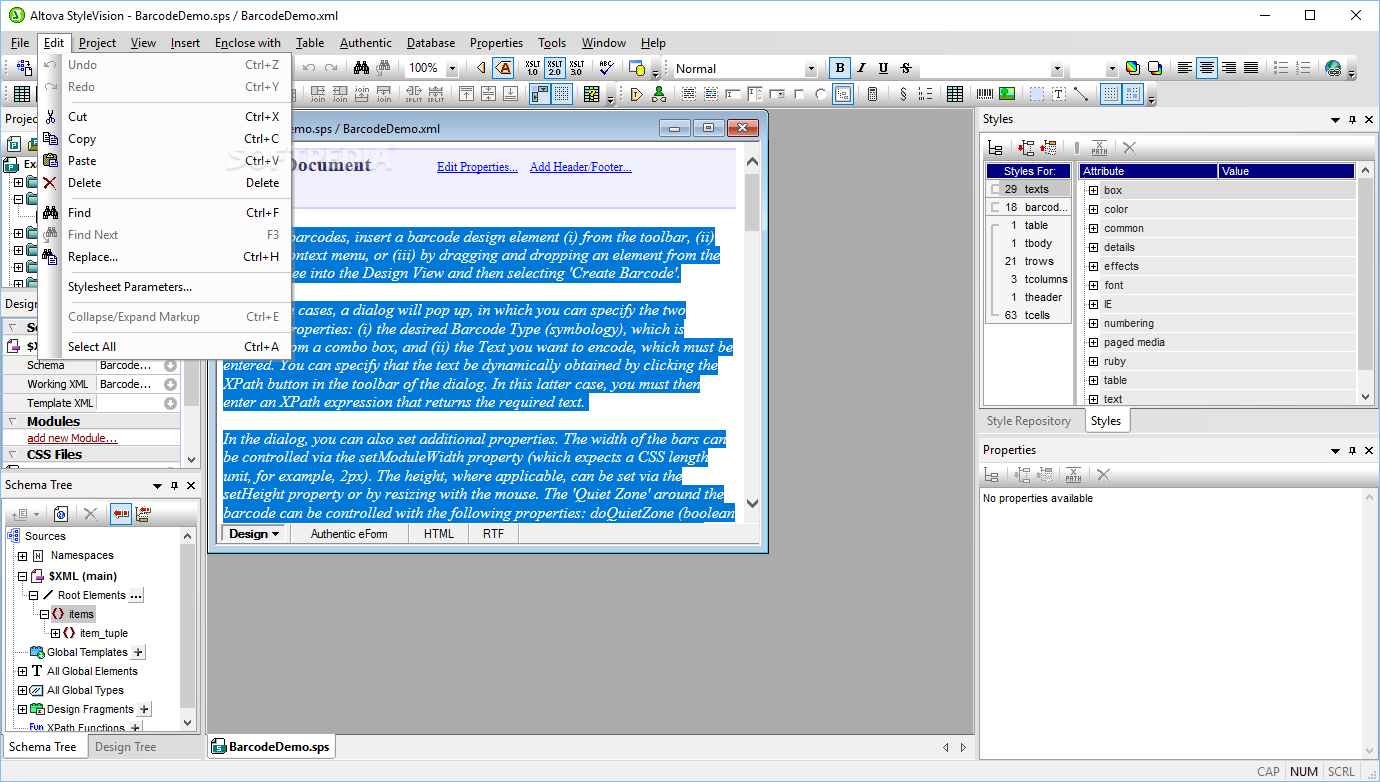1380x782 pixels.
Task: Click the background color icon
Action: pyautogui.click(x=1155, y=68)
